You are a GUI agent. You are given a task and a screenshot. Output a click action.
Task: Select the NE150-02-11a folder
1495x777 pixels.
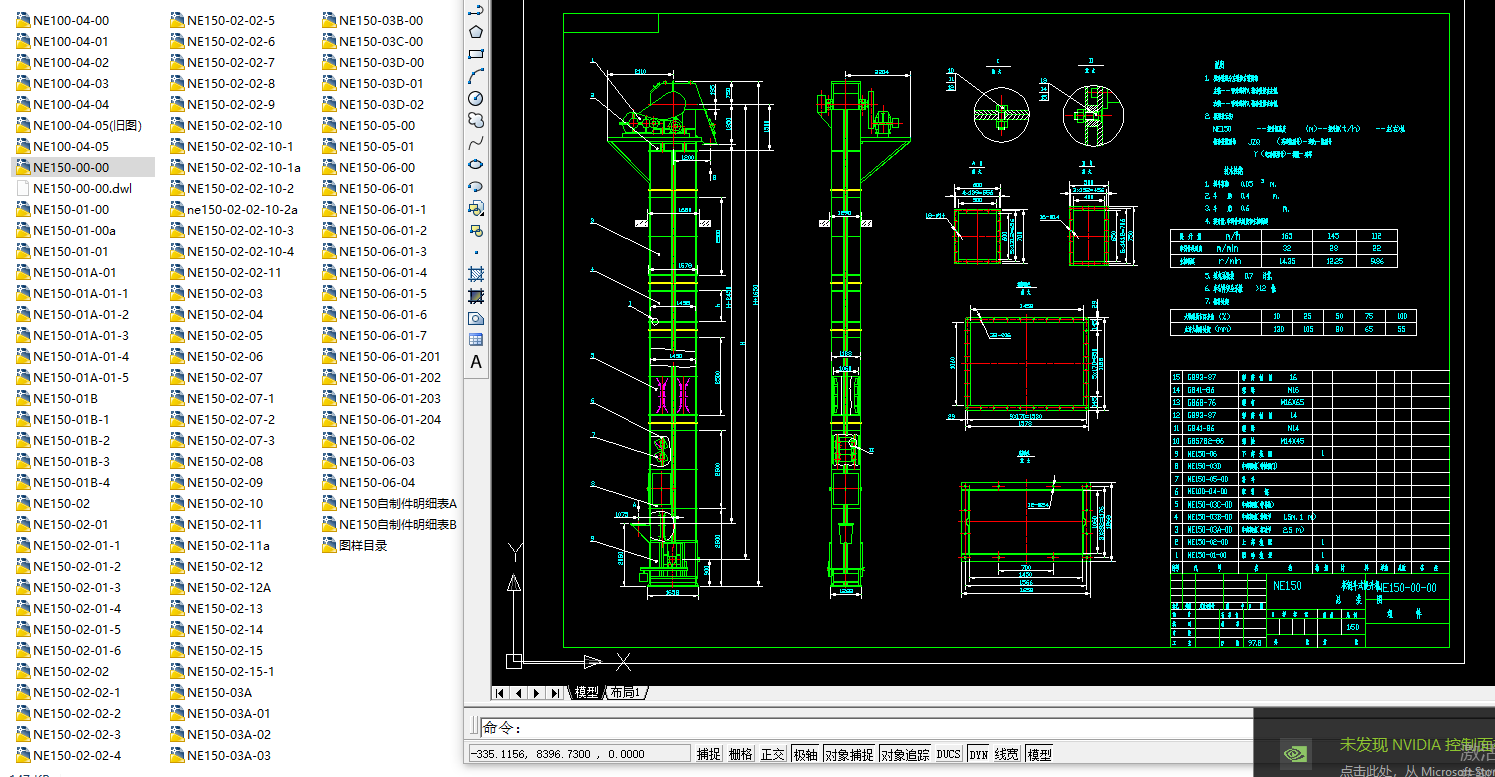[220, 545]
